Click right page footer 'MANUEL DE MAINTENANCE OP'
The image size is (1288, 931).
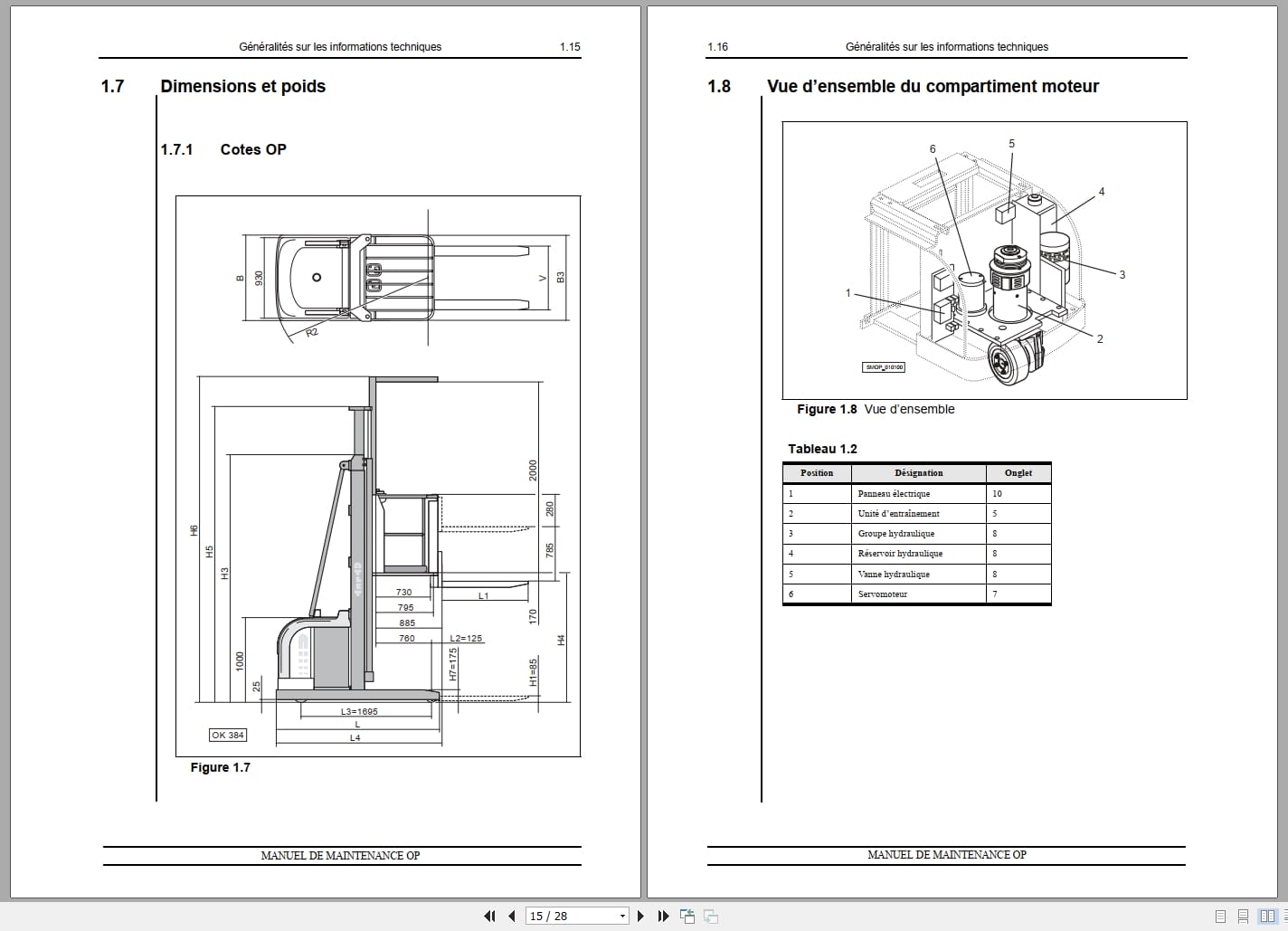[946, 854]
